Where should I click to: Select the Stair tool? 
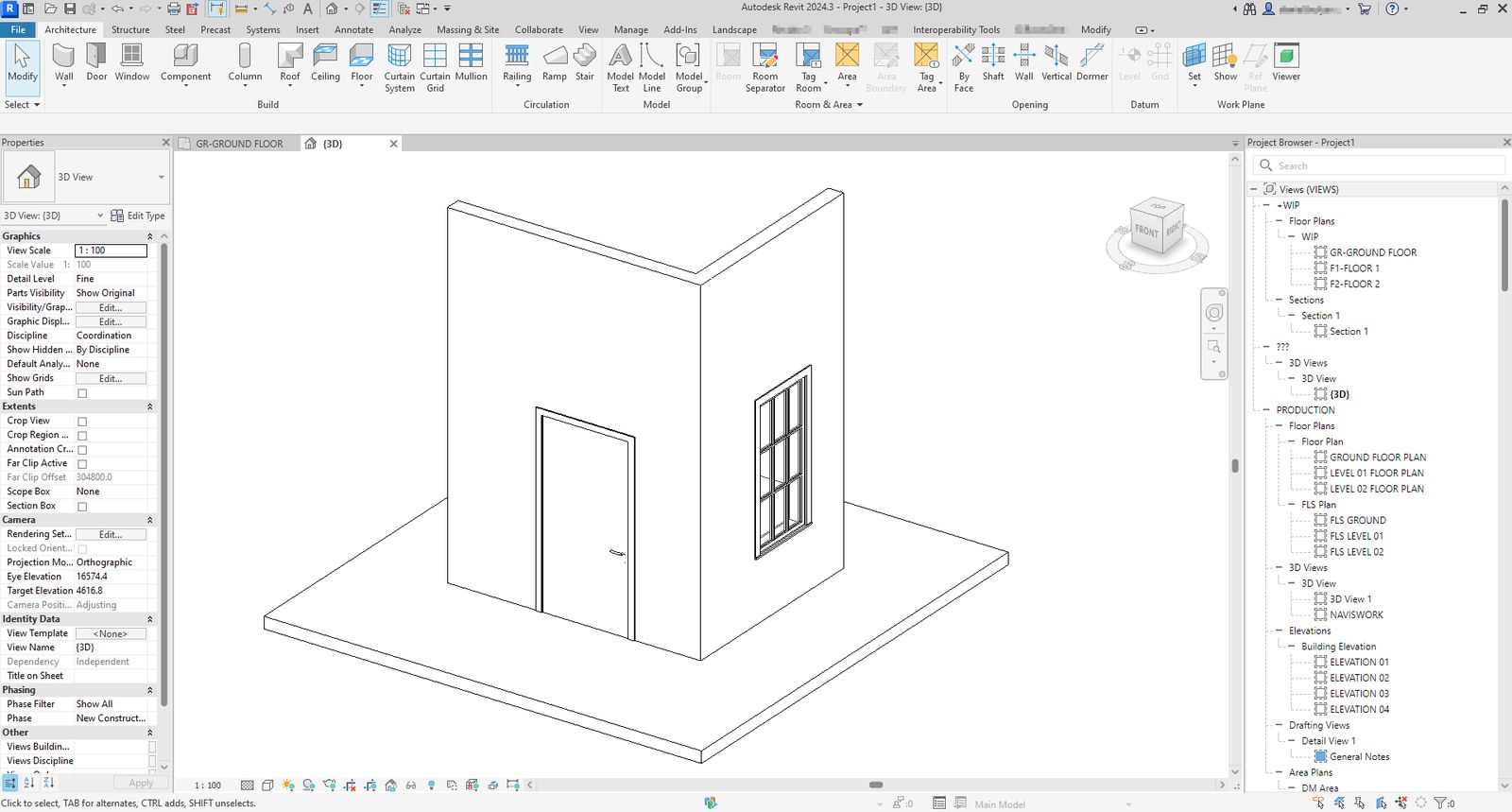[x=585, y=63]
